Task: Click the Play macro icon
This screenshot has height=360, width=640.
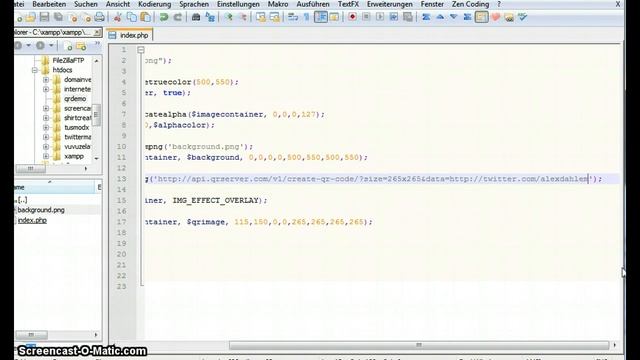Action: pos(380,17)
